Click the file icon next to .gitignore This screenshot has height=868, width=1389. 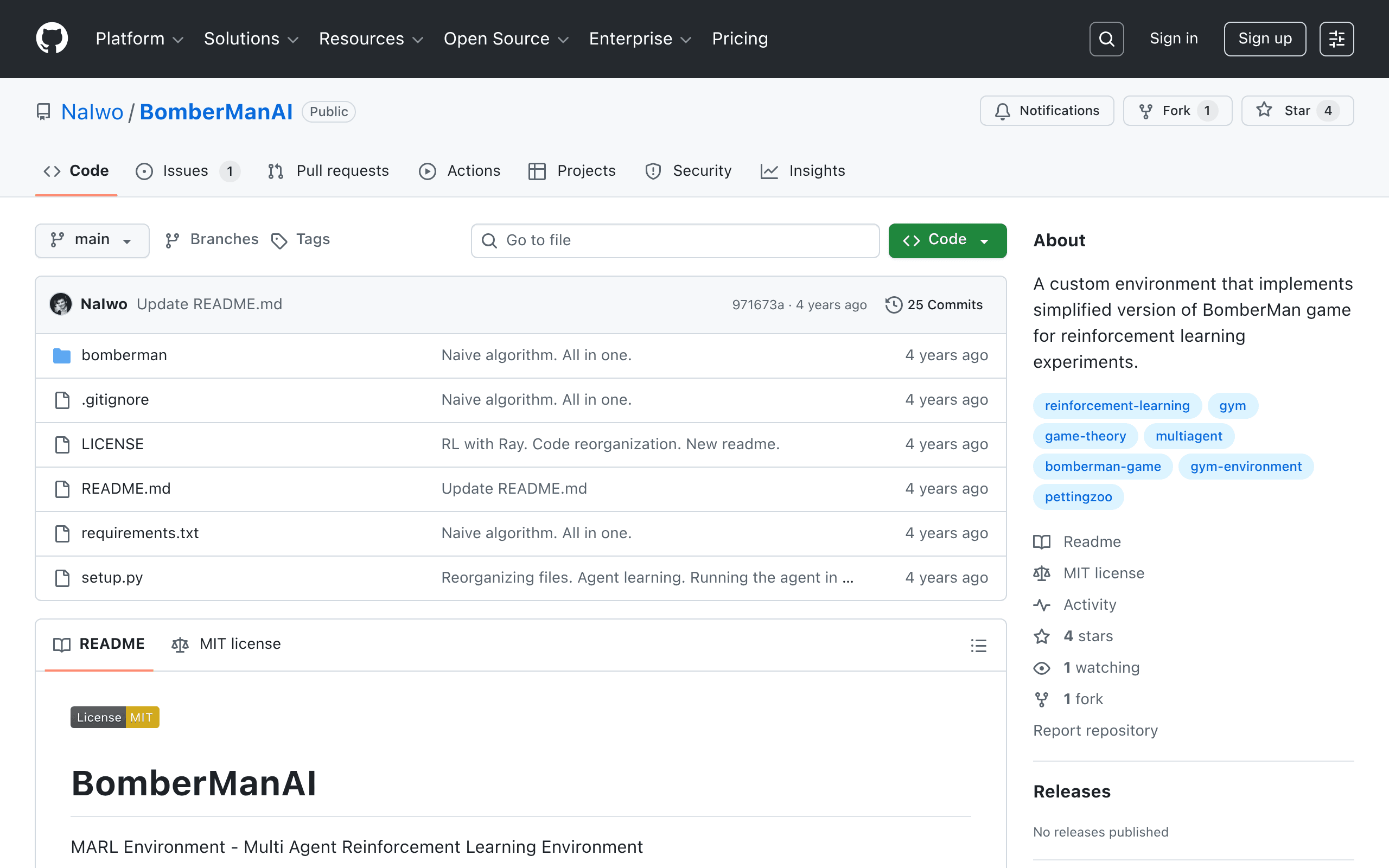pyautogui.click(x=62, y=400)
